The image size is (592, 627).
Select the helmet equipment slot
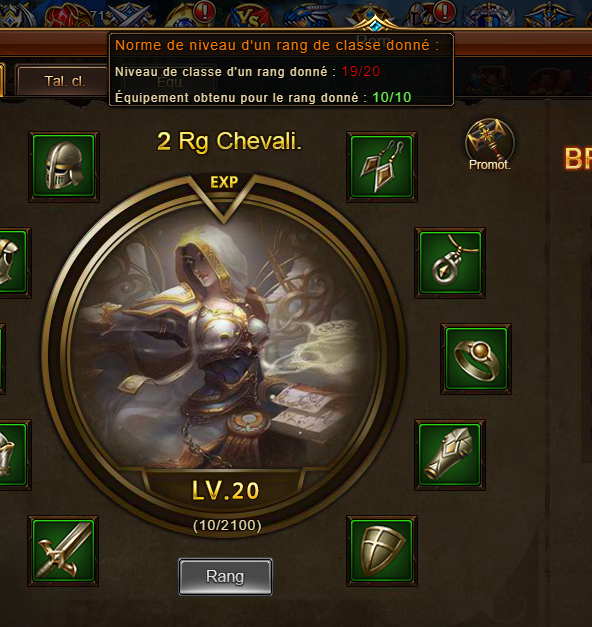(64, 167)
